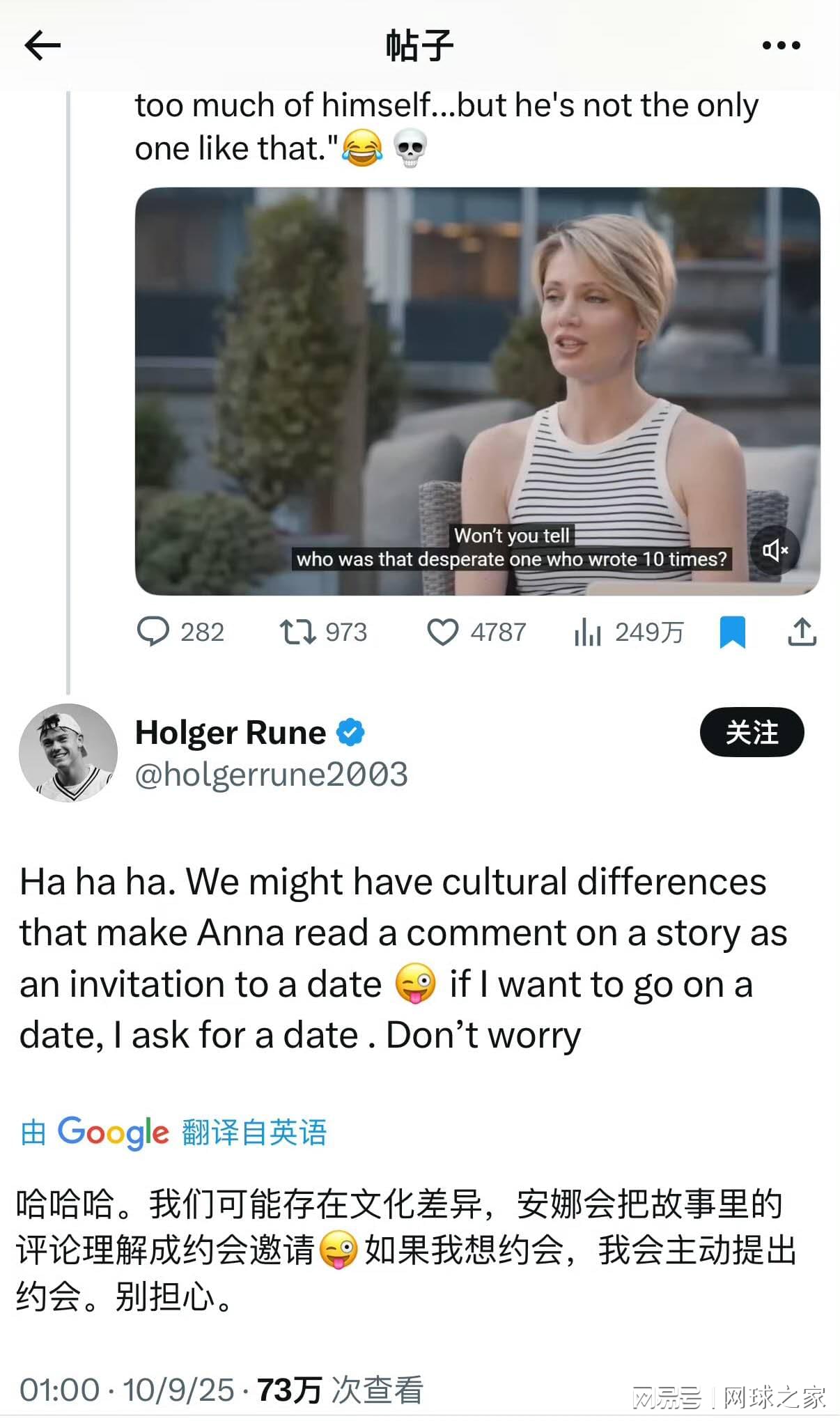Tap the back arrow icon
The height and width of the screenshot is (1421, 840).
pyautogui.click(x=42, y=46)
